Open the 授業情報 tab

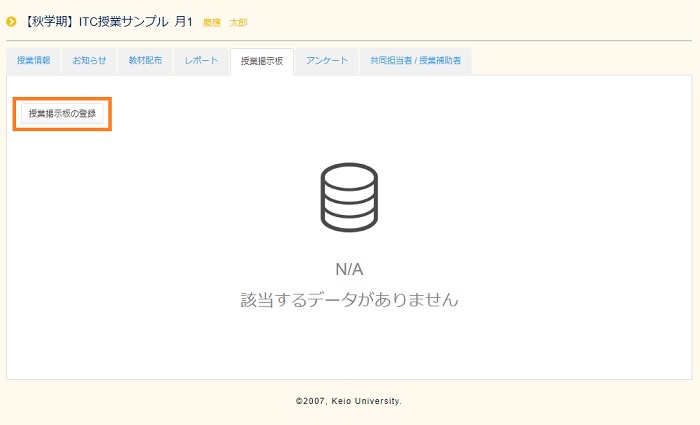34,61
